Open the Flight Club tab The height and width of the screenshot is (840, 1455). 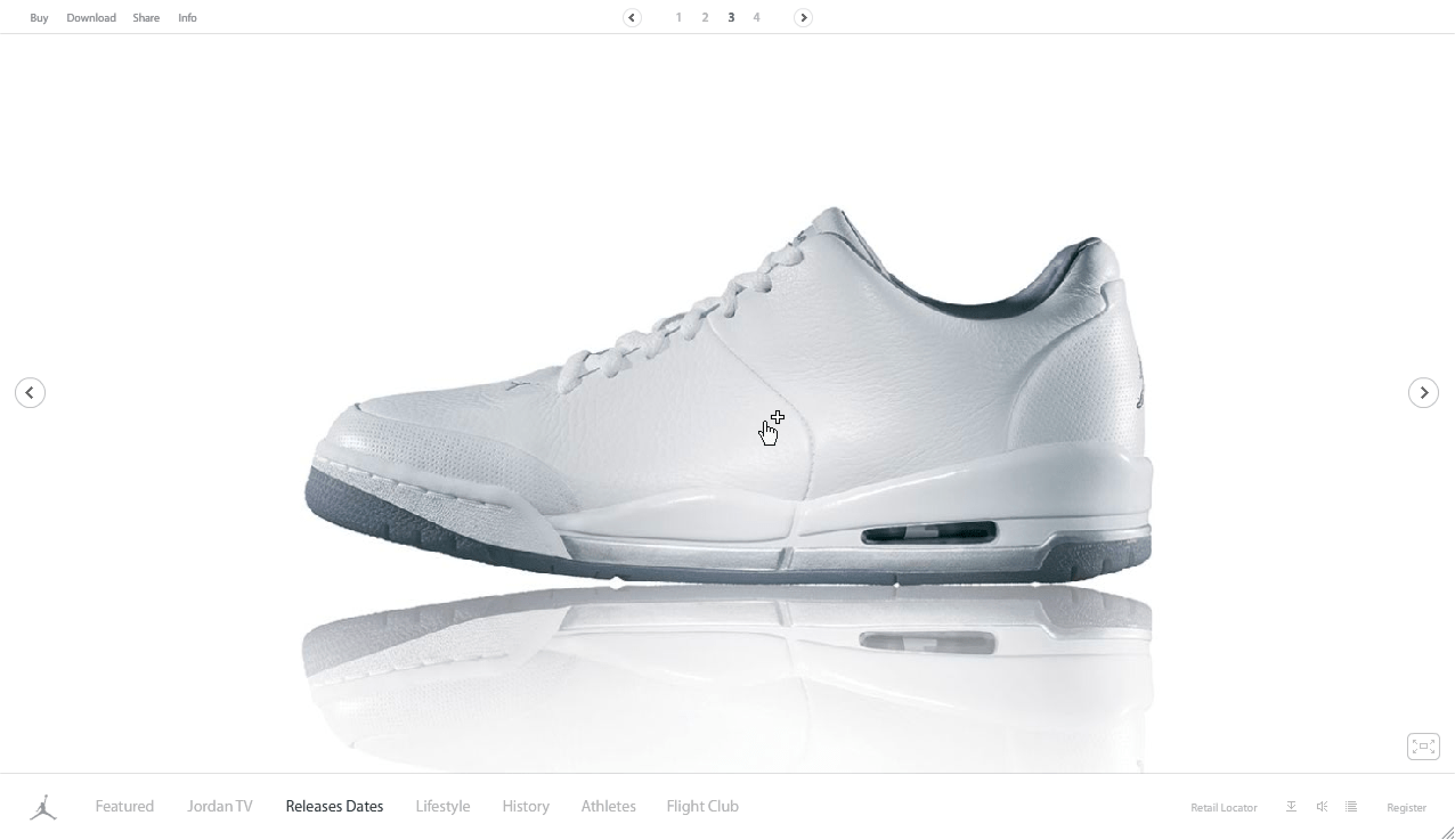click(x=702, y=806)
